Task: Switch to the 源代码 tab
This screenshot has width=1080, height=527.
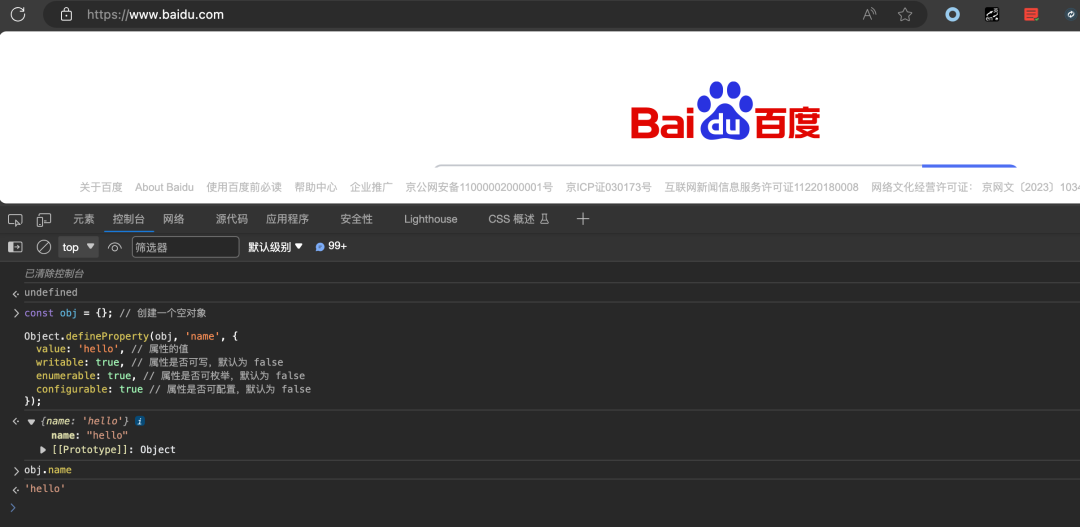Action: pos(231,219)
